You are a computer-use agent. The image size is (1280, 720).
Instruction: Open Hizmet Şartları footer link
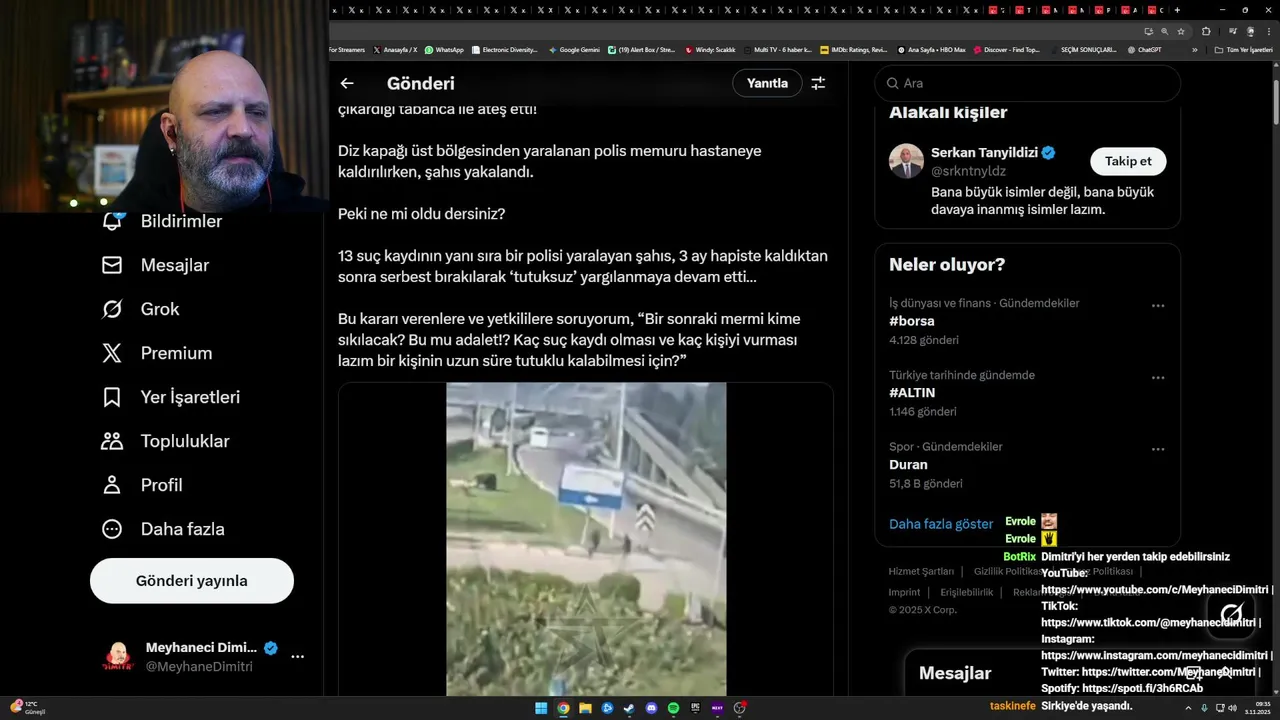pyautogui.click(x=921, y=572)
